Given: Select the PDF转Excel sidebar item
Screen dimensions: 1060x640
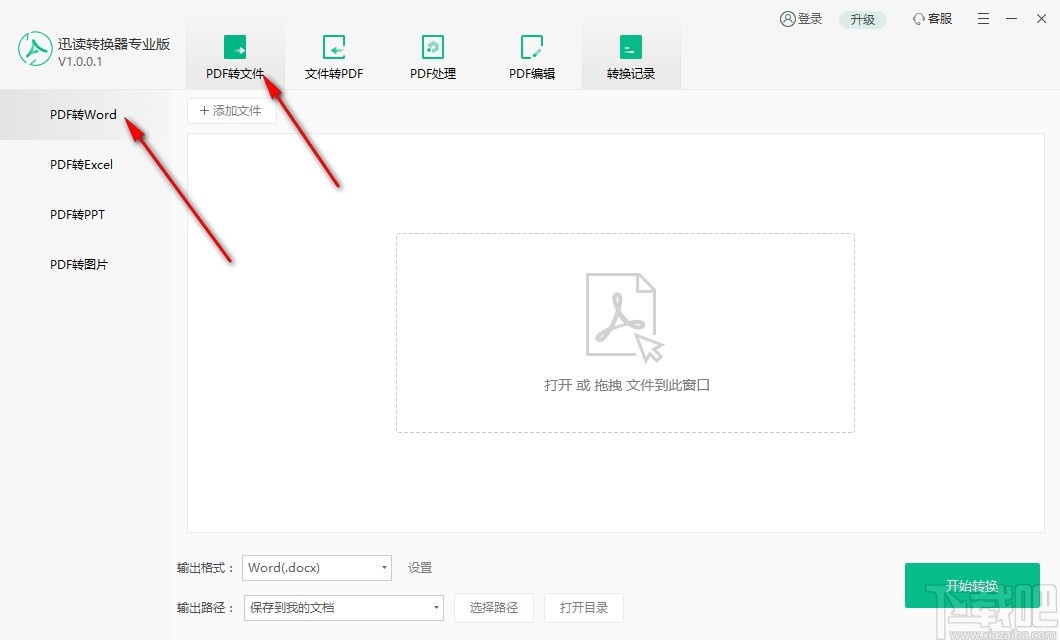Looking at the screenshot, I should tap(81, 164).
